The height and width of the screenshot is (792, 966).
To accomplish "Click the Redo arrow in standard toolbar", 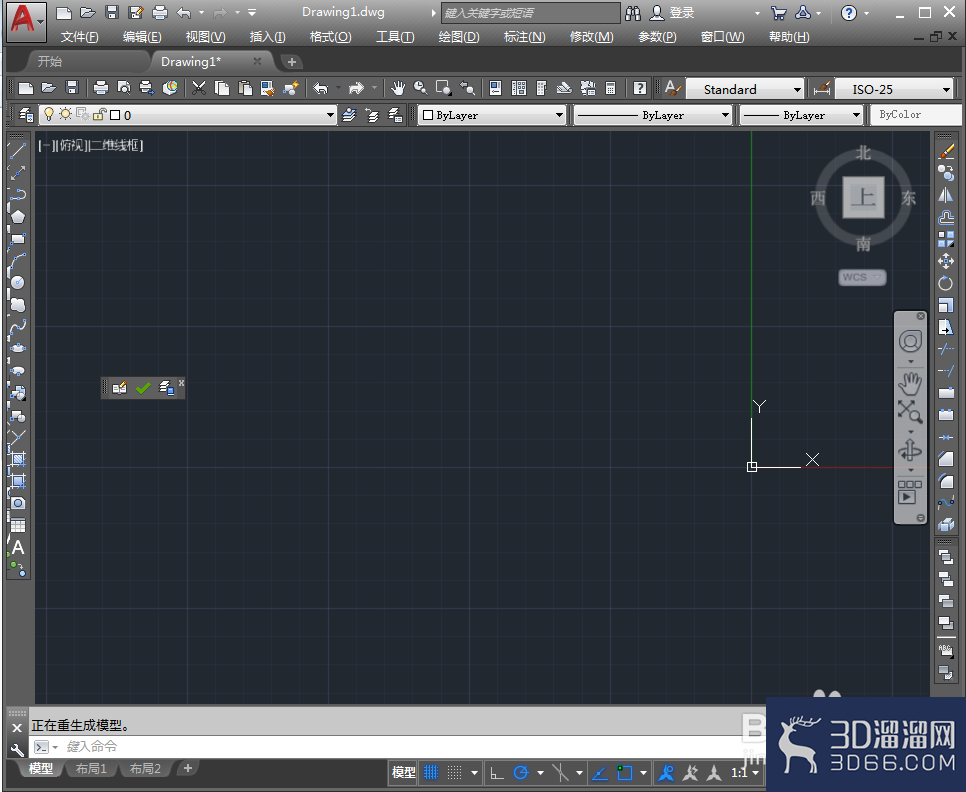I will [356, 89].
